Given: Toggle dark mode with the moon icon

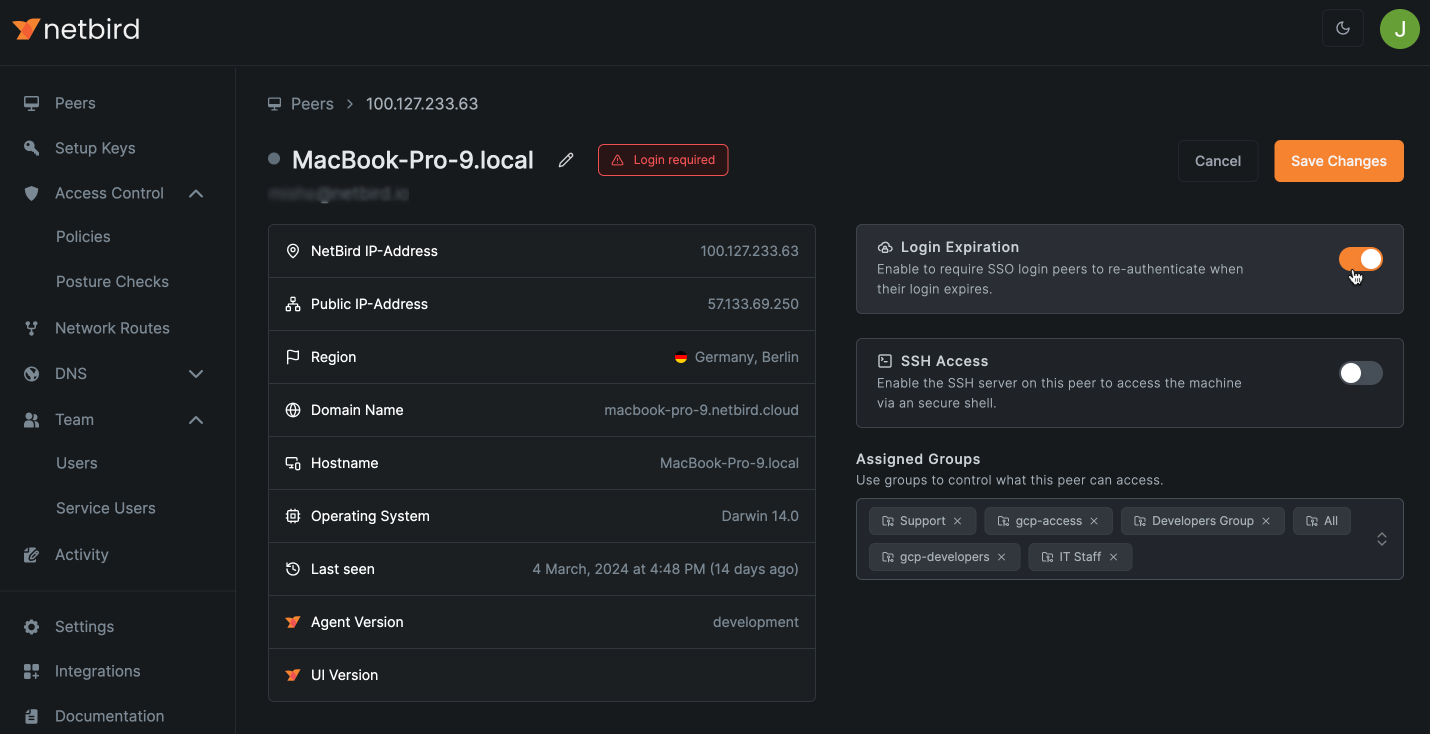Looking at the screenshot, I should click(x=1343, y=27).
